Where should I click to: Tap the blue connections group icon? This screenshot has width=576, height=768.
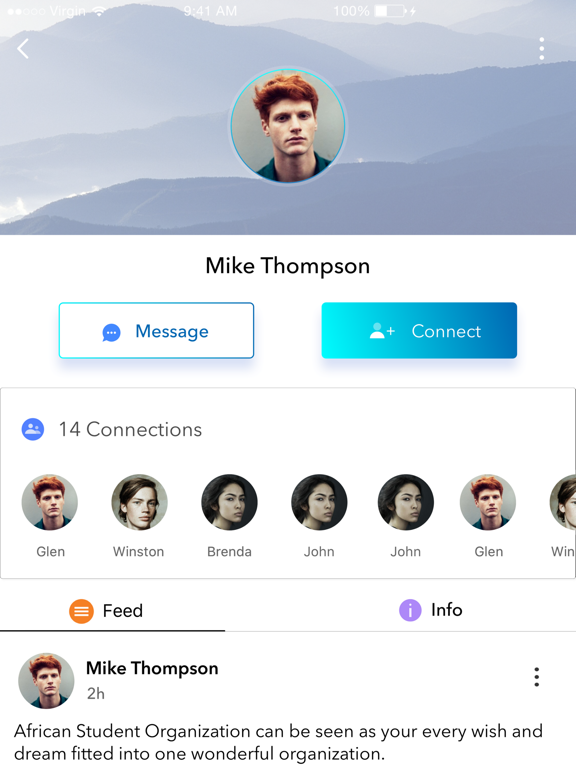click(33, 429)
